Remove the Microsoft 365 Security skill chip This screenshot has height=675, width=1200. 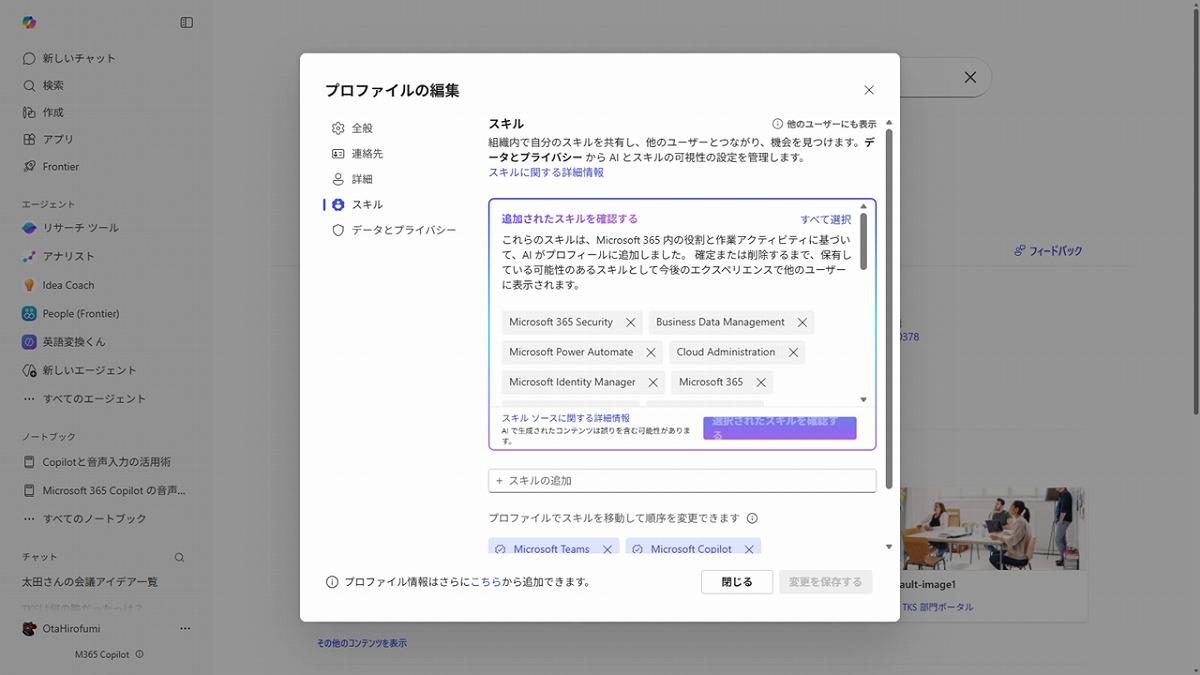tap(630, 323)
